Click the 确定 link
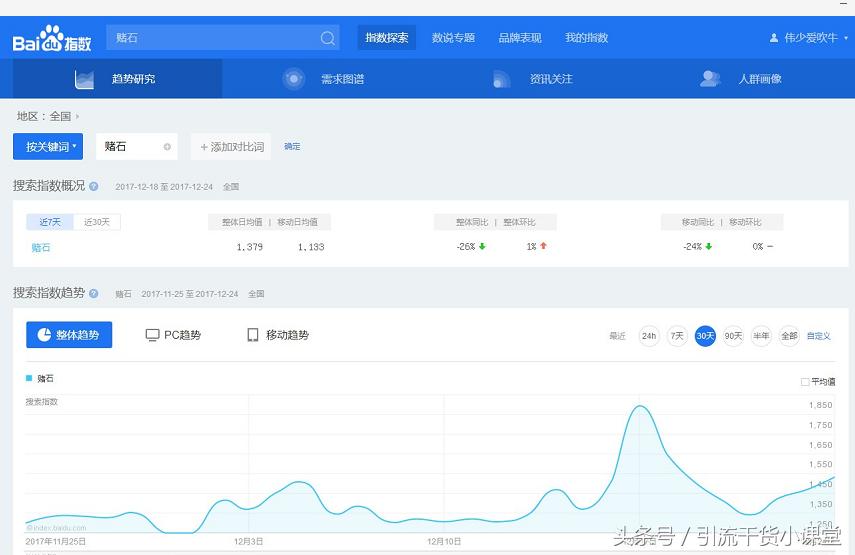This screenshot has height=555, width=855. pyautogui.click(x=292, y=146)
